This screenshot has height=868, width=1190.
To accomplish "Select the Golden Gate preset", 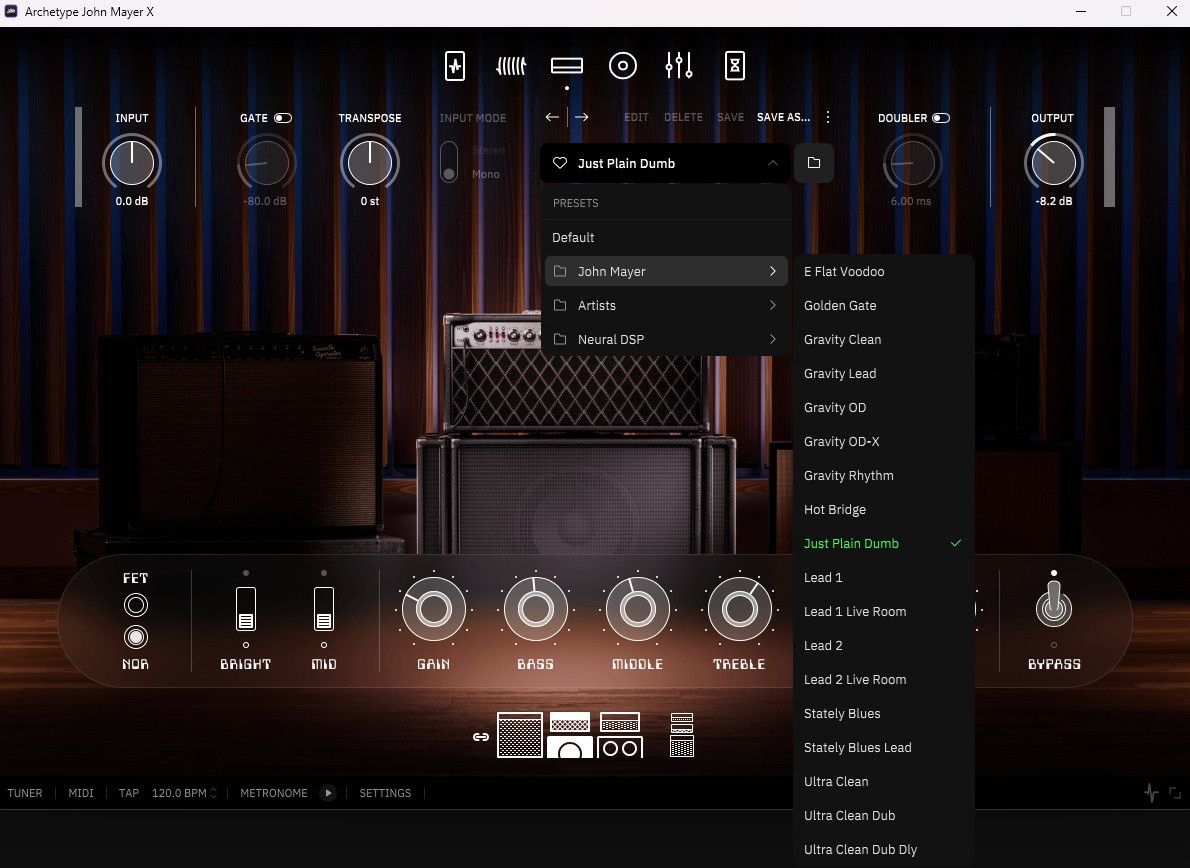I will [x=883, y=305].
